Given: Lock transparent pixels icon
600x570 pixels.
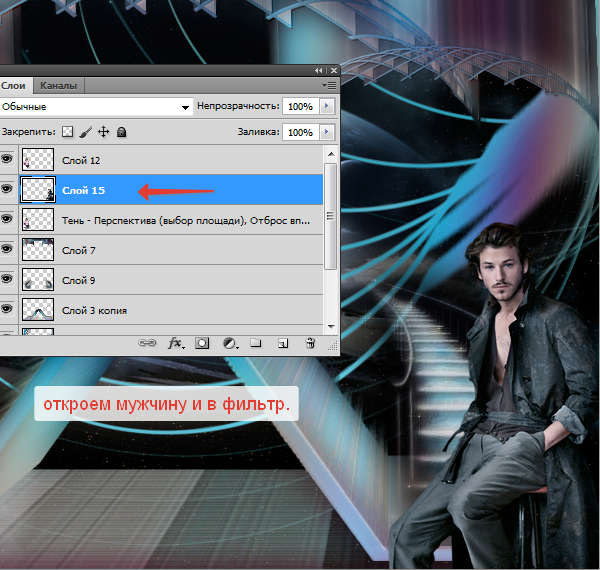Looking at the screenshot, I should (67, 132).
